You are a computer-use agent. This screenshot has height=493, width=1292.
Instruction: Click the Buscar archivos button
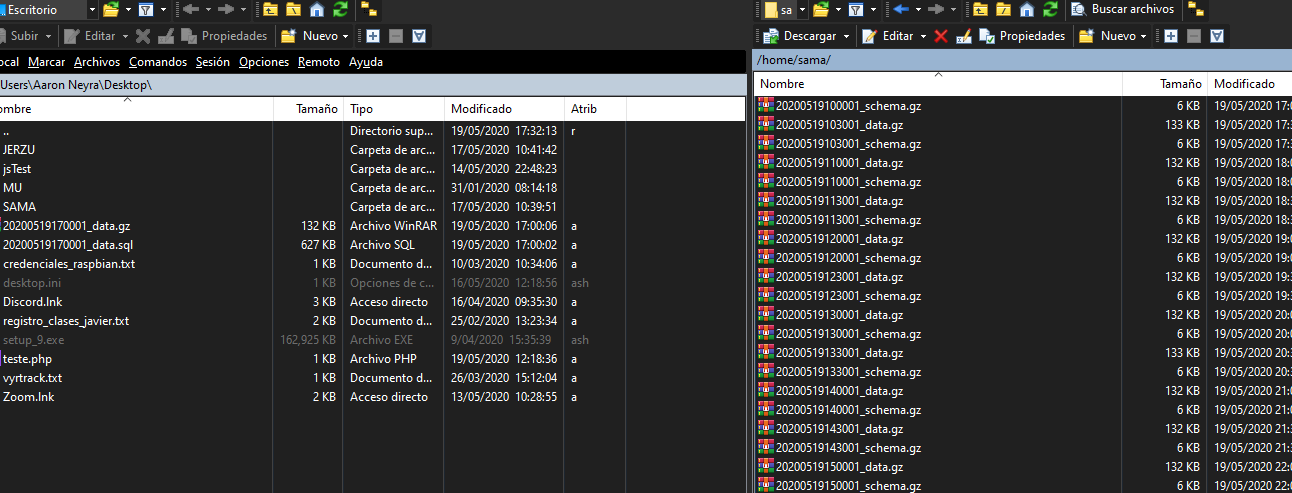[1124, 10]
